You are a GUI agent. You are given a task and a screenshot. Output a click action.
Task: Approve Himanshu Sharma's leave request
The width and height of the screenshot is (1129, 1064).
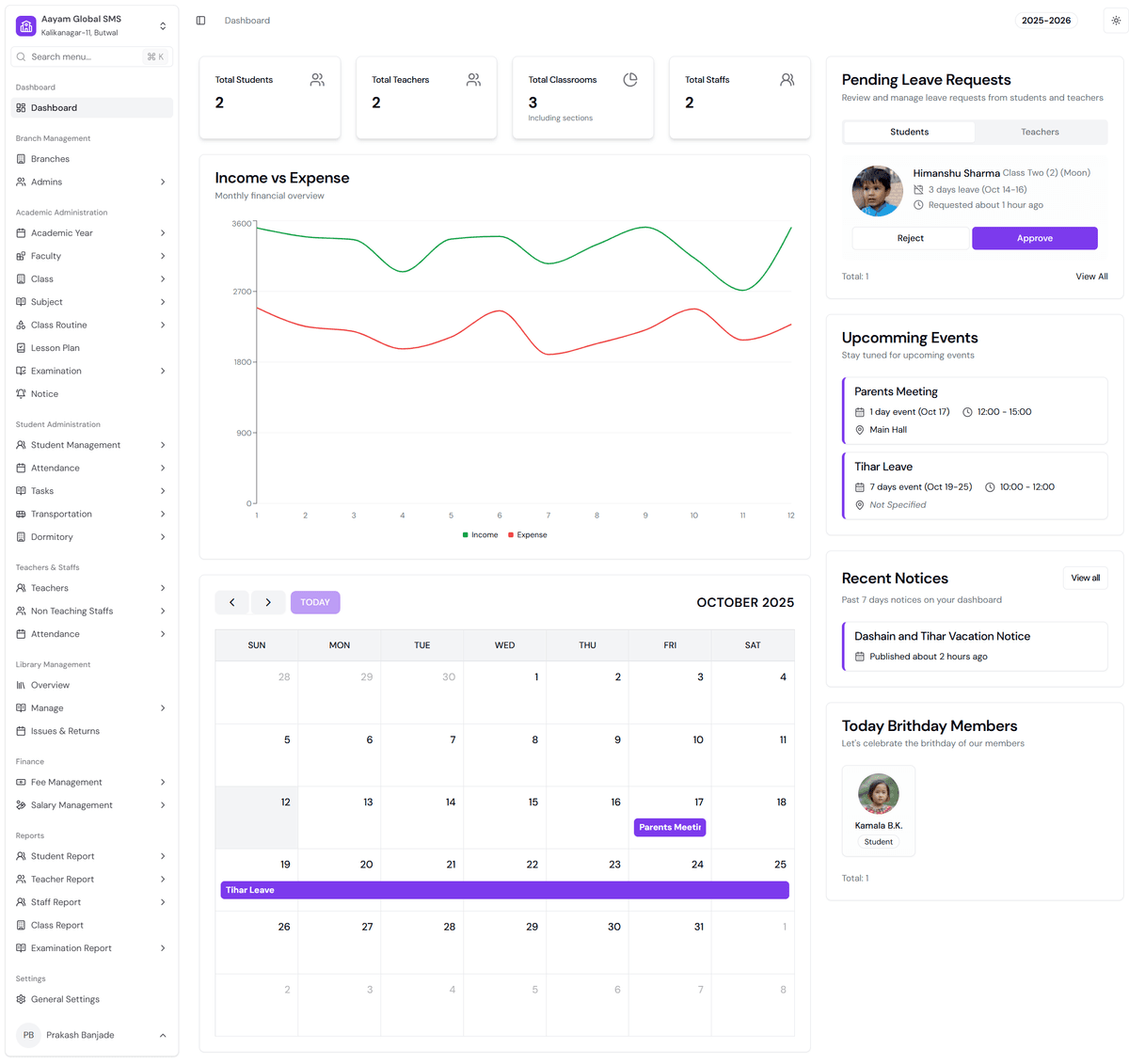tap(1034, 238)
